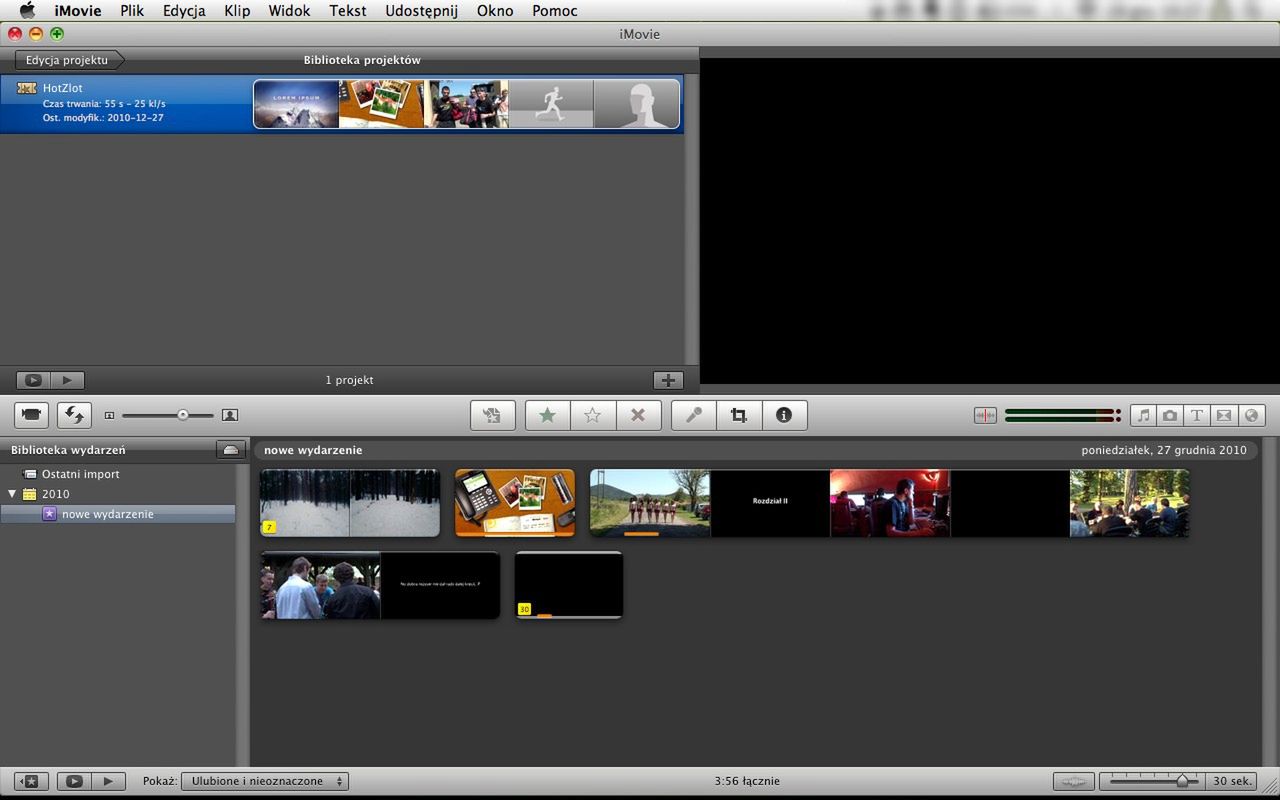1280x800 pixels.
Task: Click the Edycja projektu button
Action: click(x=68, y=60)
